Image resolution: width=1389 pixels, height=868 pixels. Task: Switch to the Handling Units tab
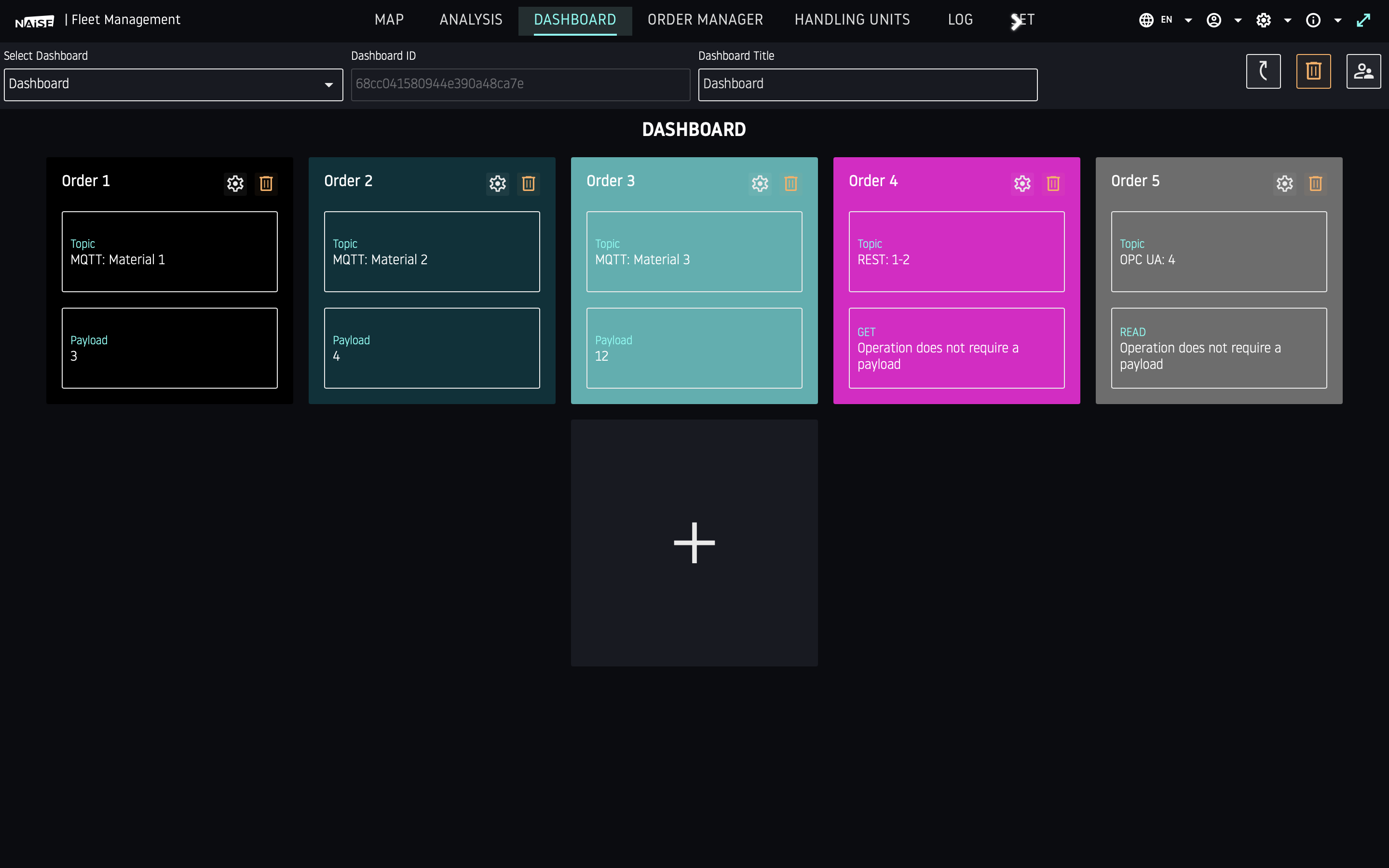tap(852, 20)
